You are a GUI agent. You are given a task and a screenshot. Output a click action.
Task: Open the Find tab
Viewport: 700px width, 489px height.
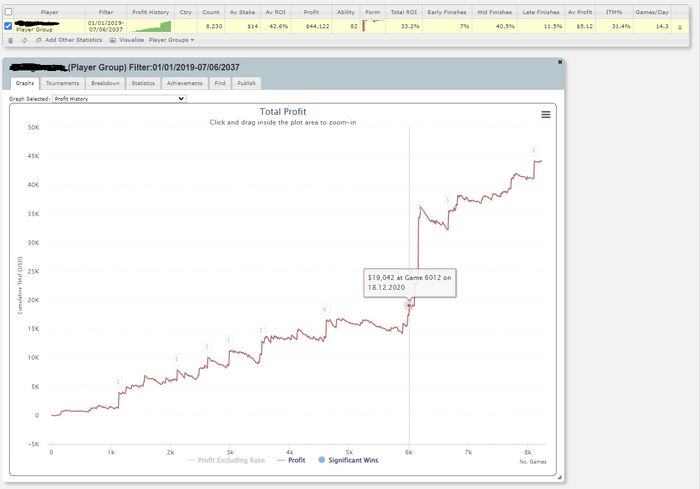point(220,83)
